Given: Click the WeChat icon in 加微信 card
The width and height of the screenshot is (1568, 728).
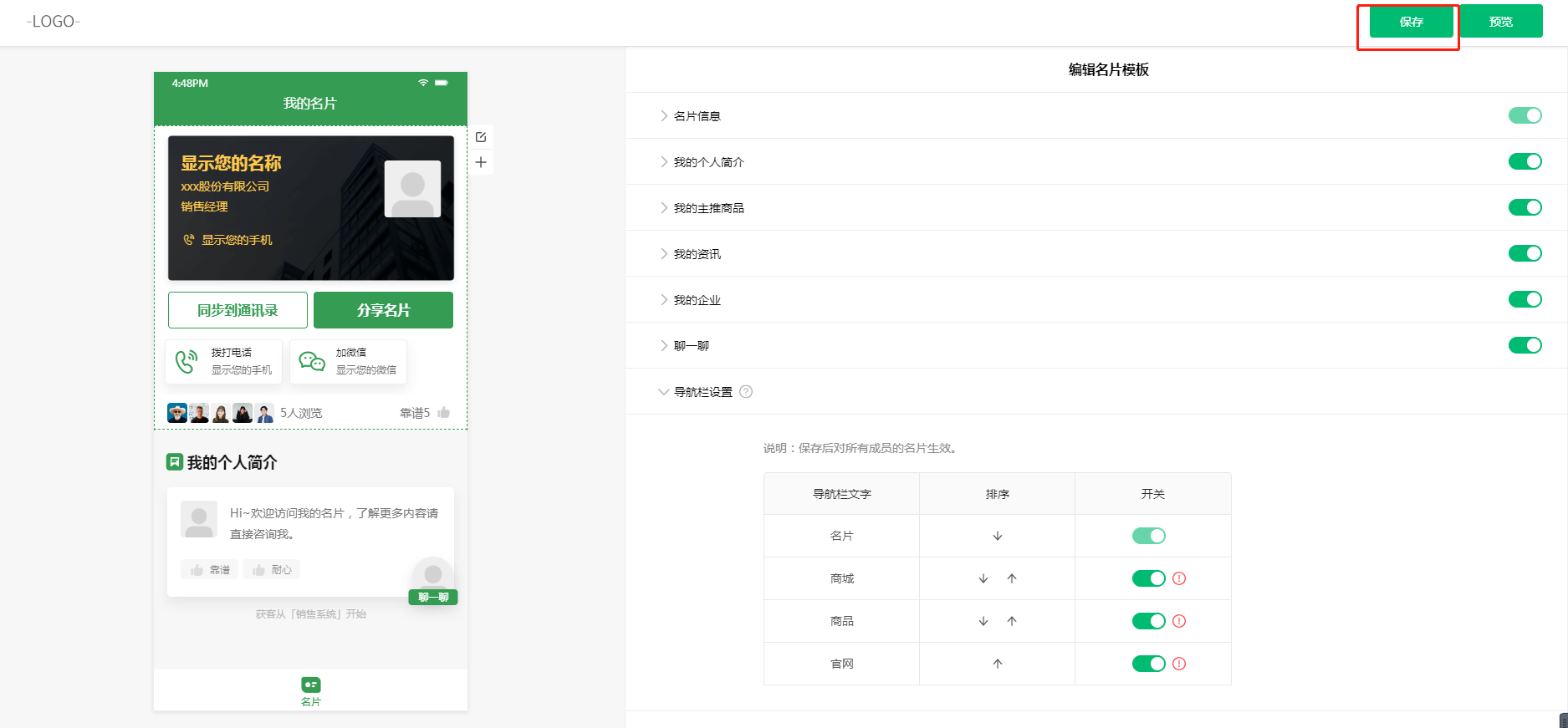Looking at the screenshot, I should (x=312, y=361).
